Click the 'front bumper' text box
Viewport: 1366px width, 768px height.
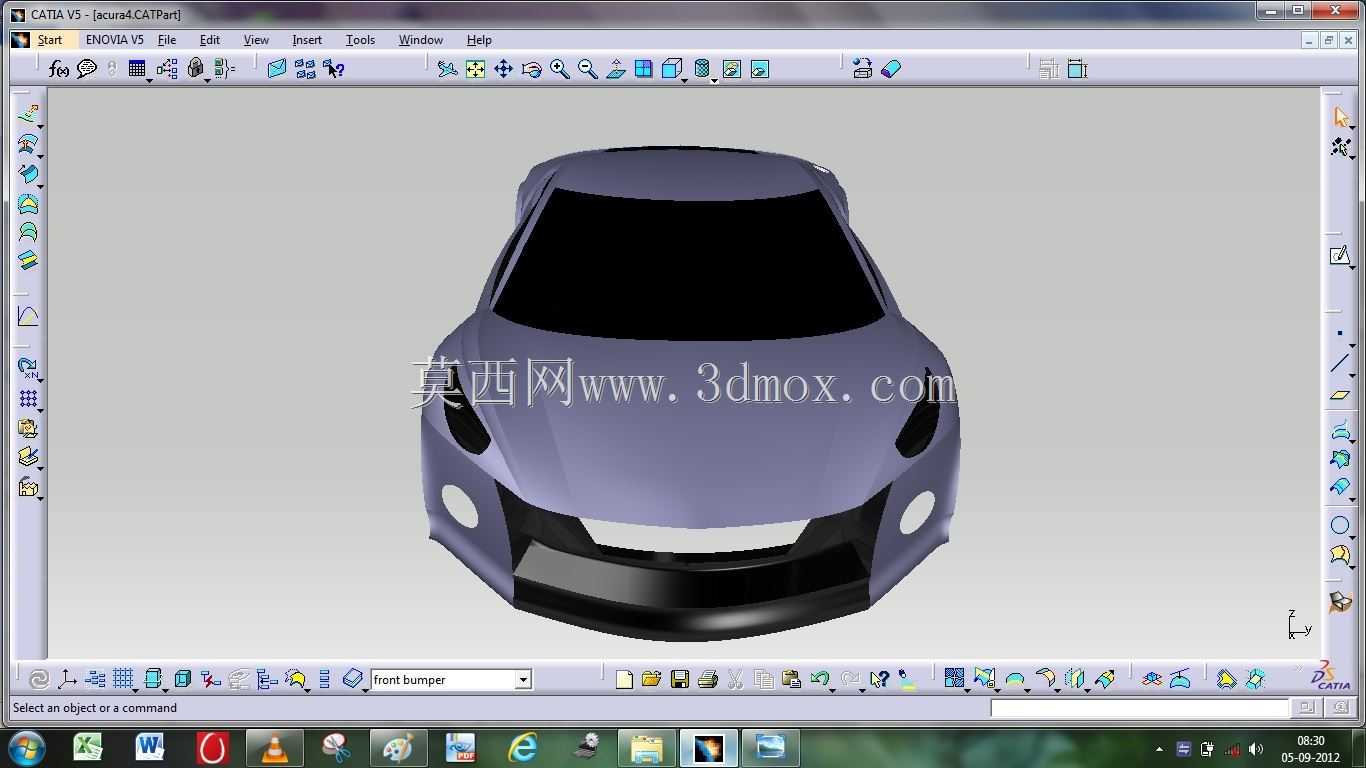(443, 680)
